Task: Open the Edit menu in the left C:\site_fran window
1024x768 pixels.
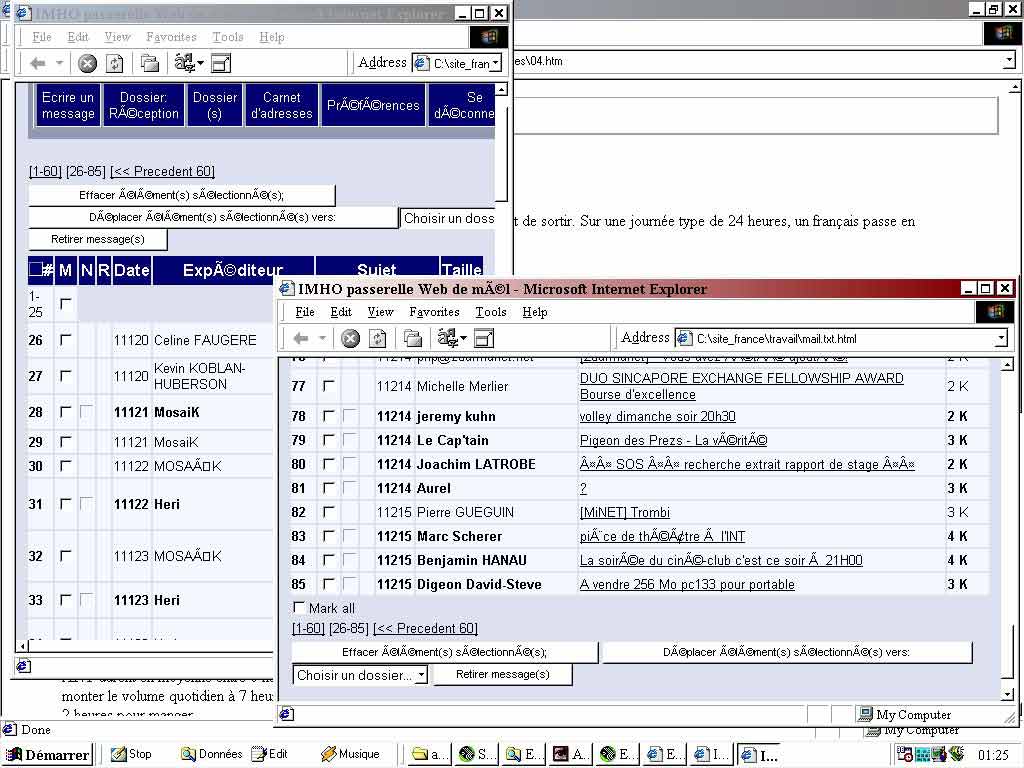Action: (78, 37)
